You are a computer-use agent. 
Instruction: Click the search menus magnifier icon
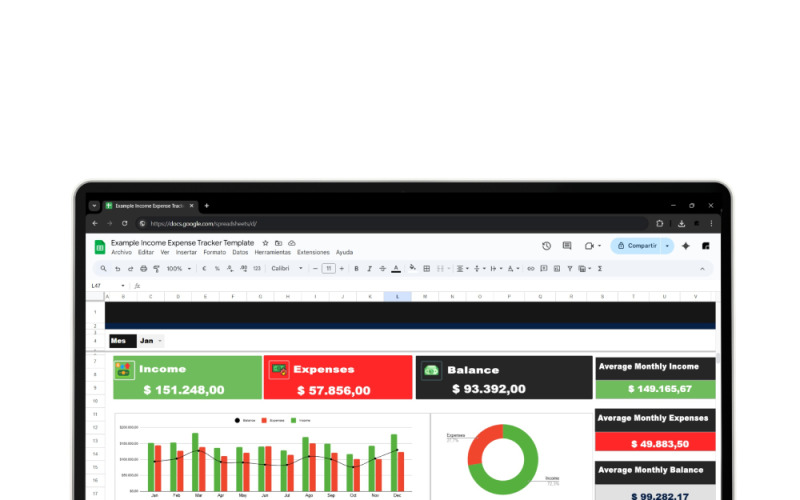pyautogui.click(x=104, y=268)
